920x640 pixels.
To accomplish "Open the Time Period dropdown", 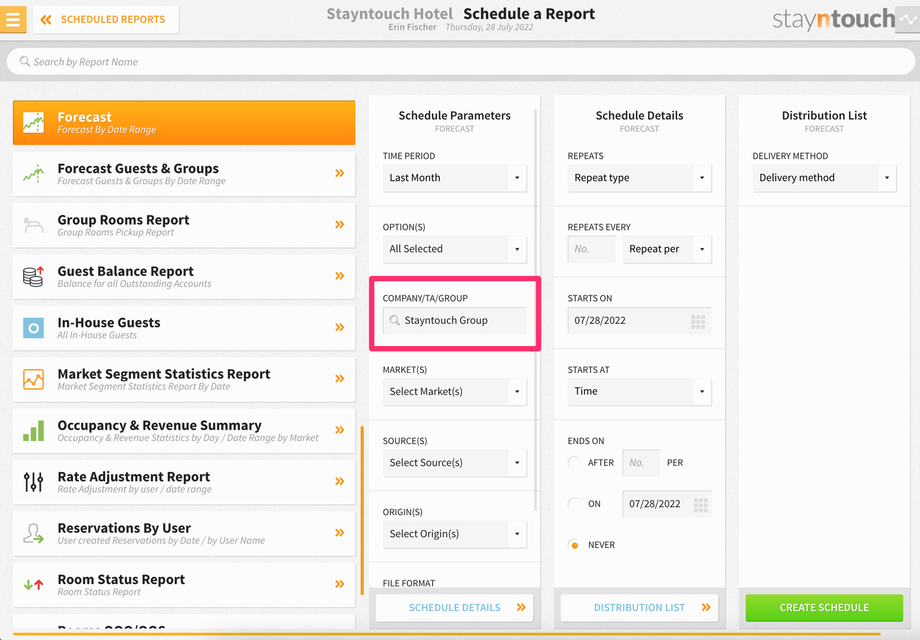I will (455, 178).
